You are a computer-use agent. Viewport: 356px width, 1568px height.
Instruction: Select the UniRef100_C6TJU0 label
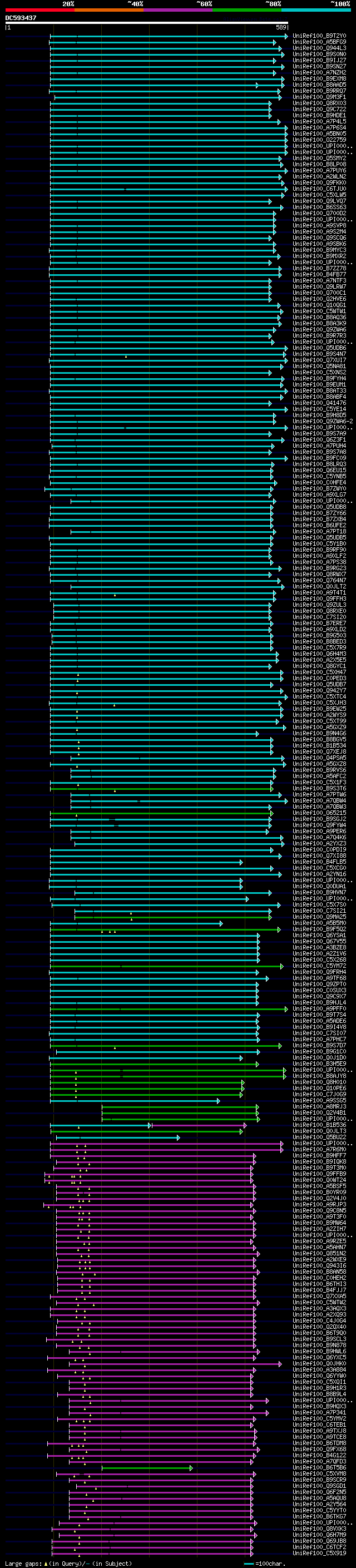[319, 189]
